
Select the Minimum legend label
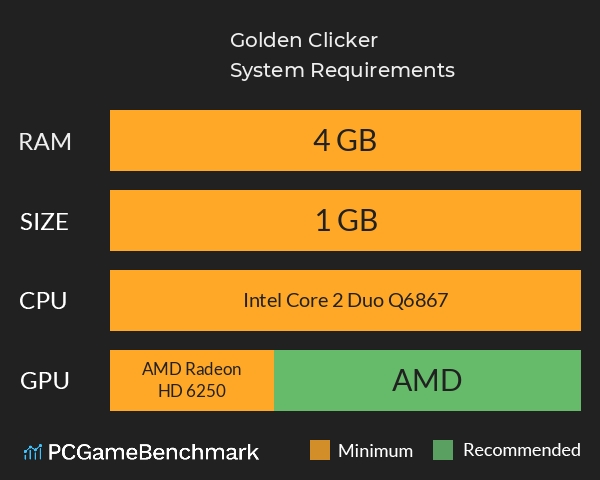pyautogui.click(x=375, y=450)
